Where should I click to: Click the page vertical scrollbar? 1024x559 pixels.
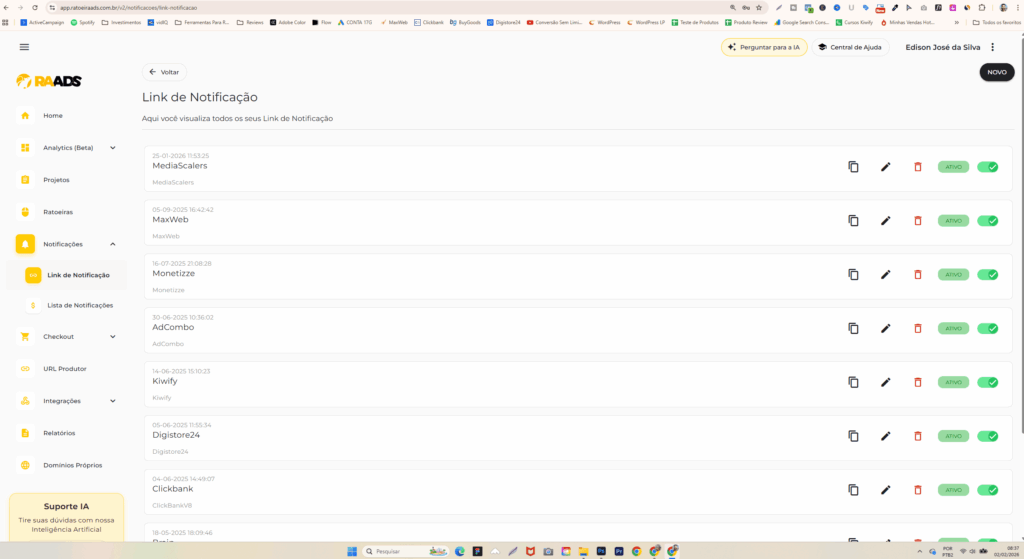coord(1021,235)
